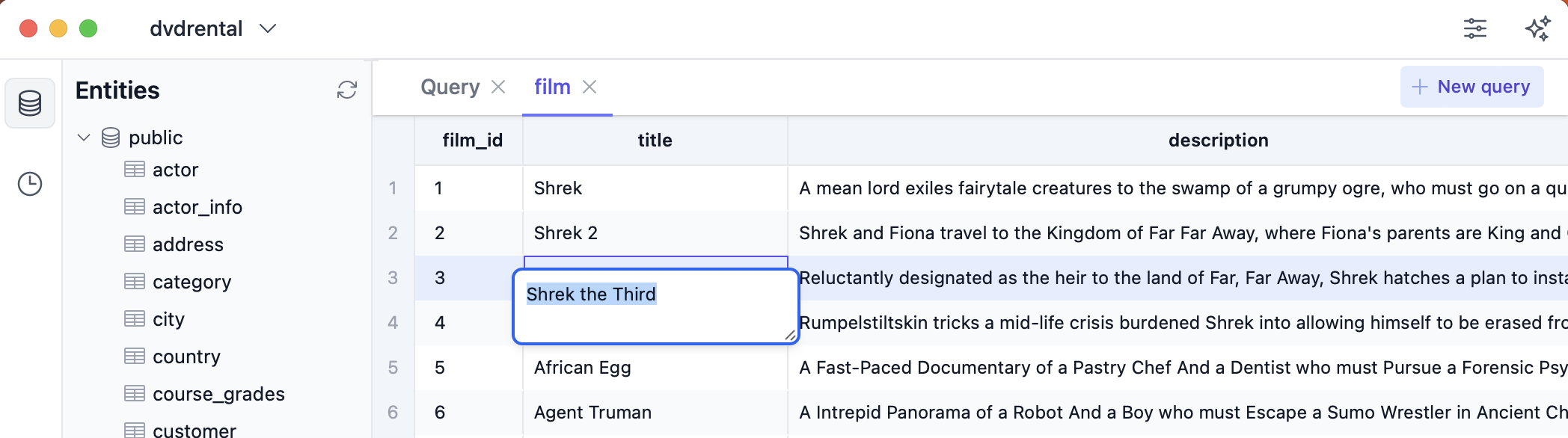Open the query history clock icon

click(x=30, y=184)
